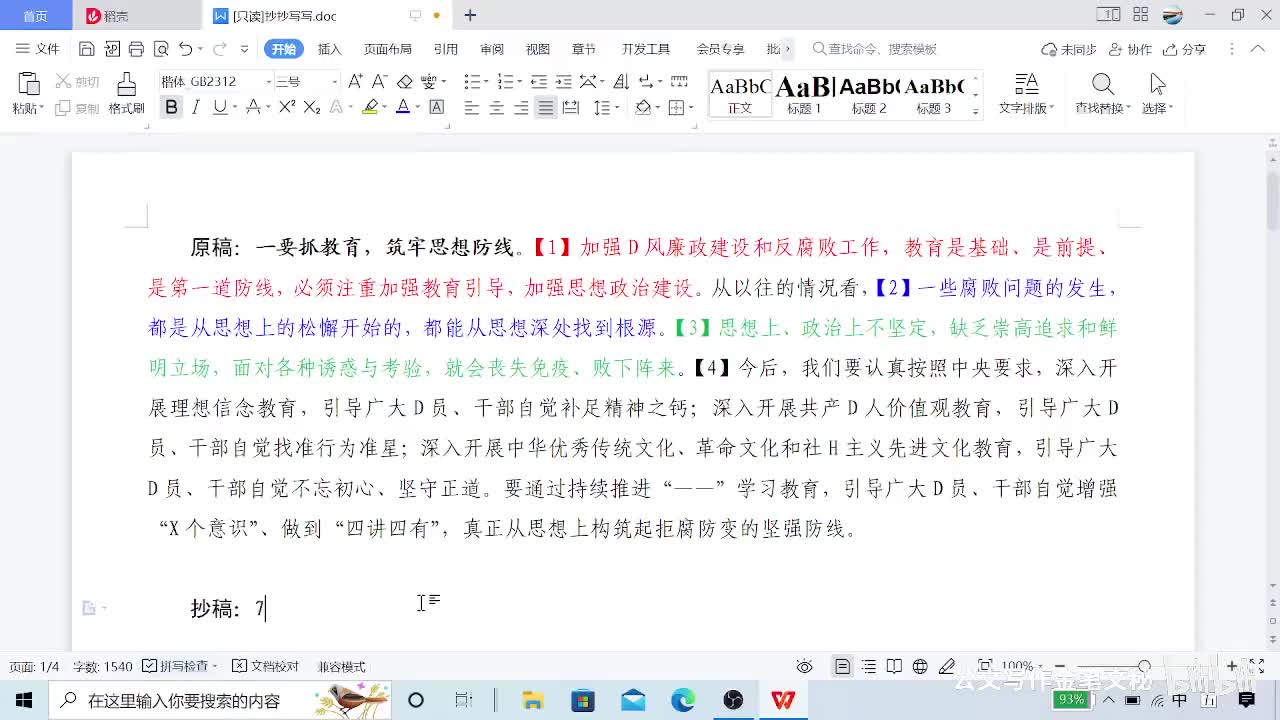Open the font size dropdown
The width and height of the screenshot is (1280, 720).
[334, 82]
